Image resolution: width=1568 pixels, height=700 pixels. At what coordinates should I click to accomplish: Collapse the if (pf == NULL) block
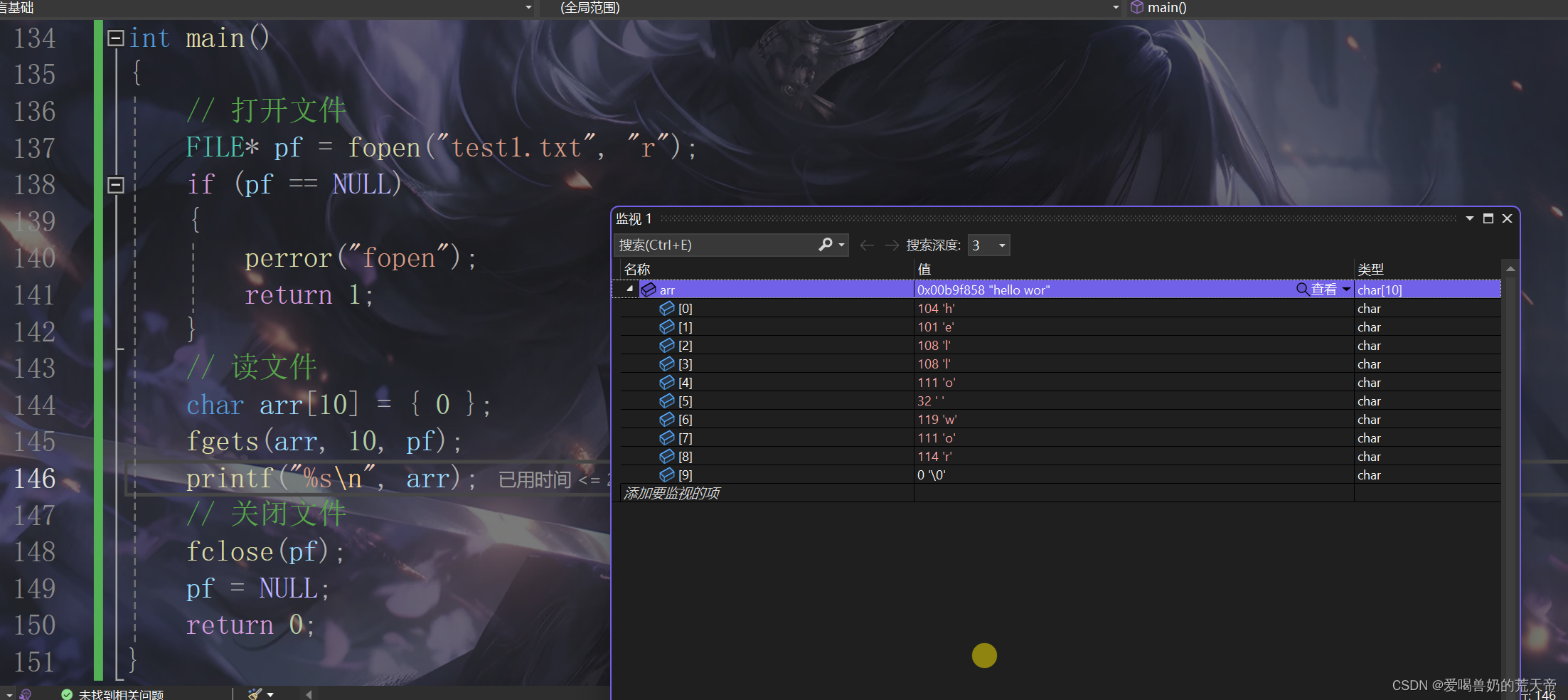tap(115, 185)
